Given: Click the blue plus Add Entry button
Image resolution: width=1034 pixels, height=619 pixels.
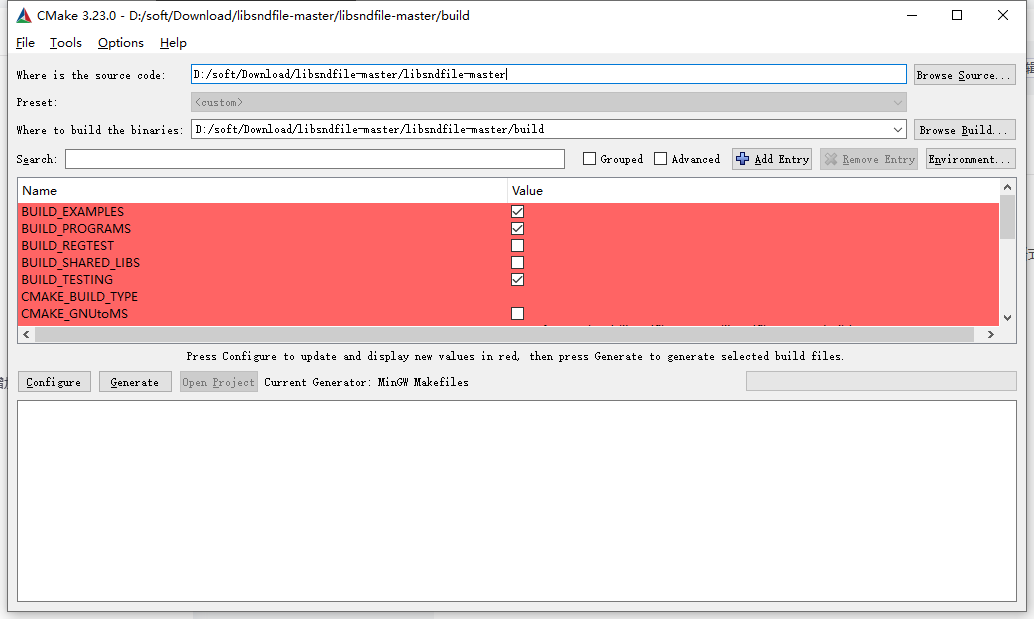Looking at the screenshot, I should tap(772, 159).
